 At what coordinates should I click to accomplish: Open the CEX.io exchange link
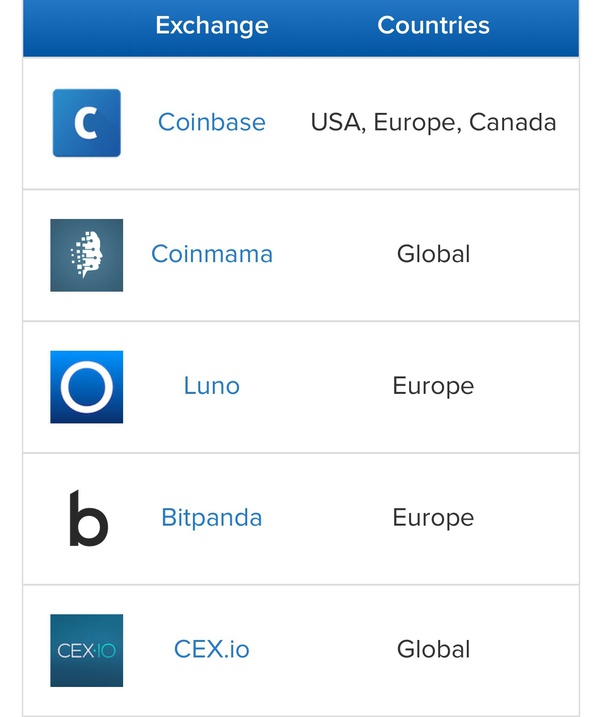(212, 649)
